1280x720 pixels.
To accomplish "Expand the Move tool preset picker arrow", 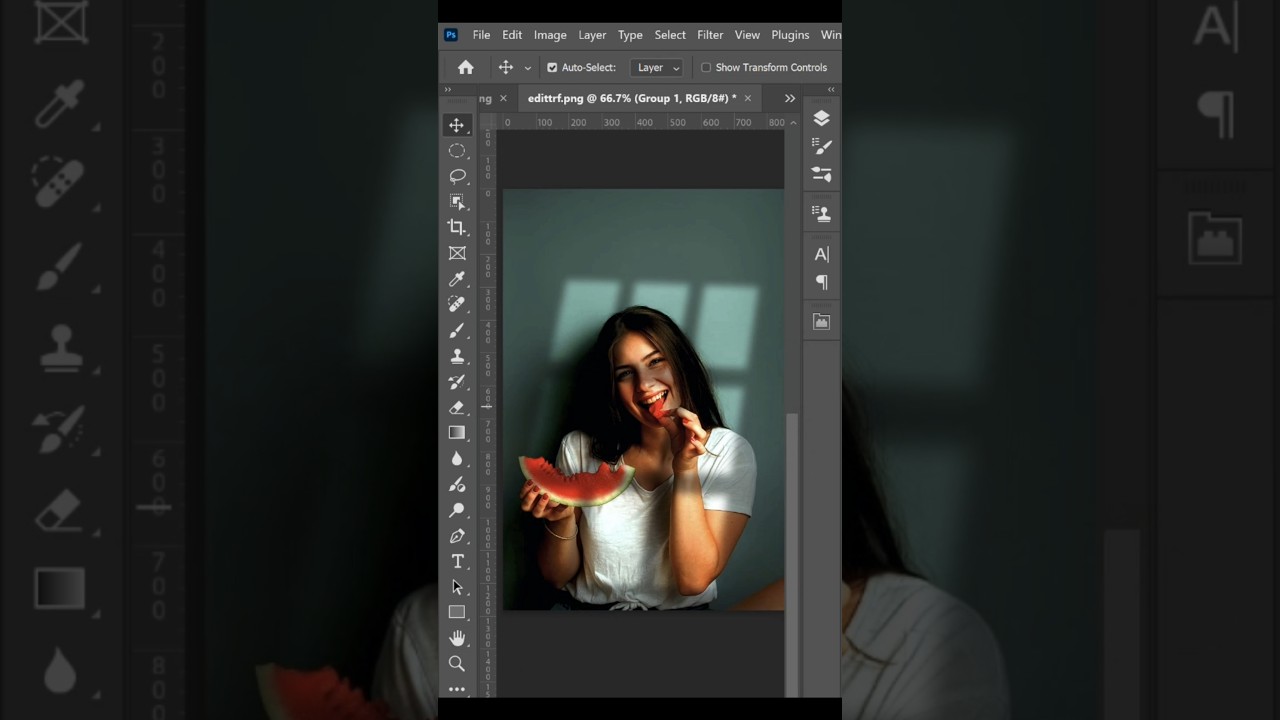I will click(527, 68).
